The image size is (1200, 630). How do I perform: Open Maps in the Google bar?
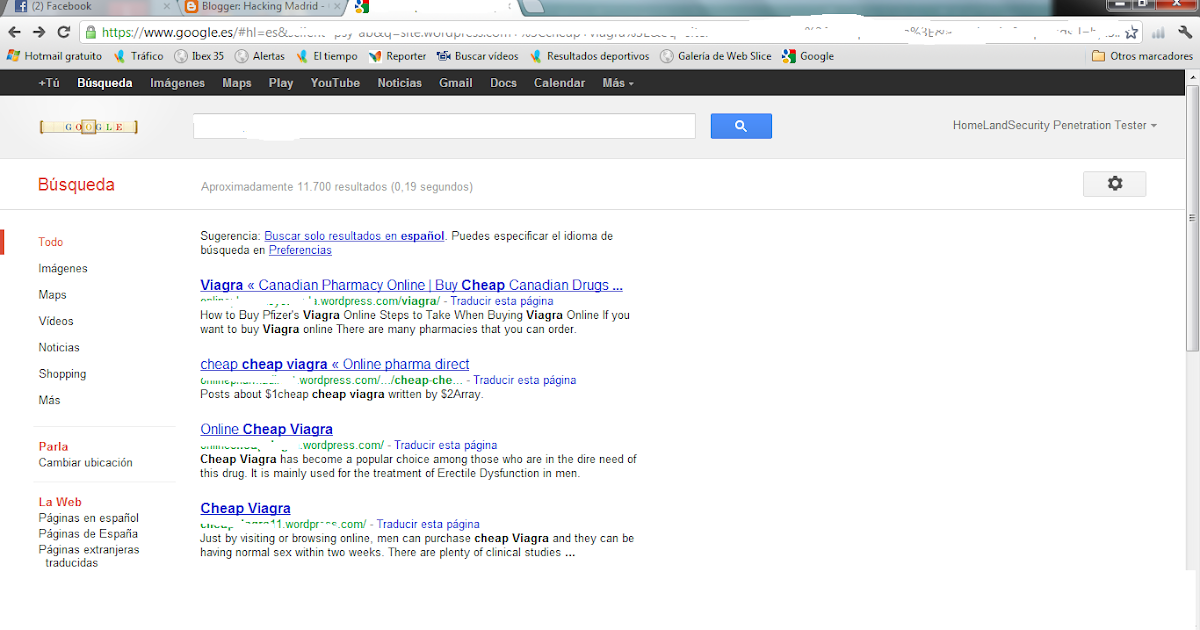(237, 83)
